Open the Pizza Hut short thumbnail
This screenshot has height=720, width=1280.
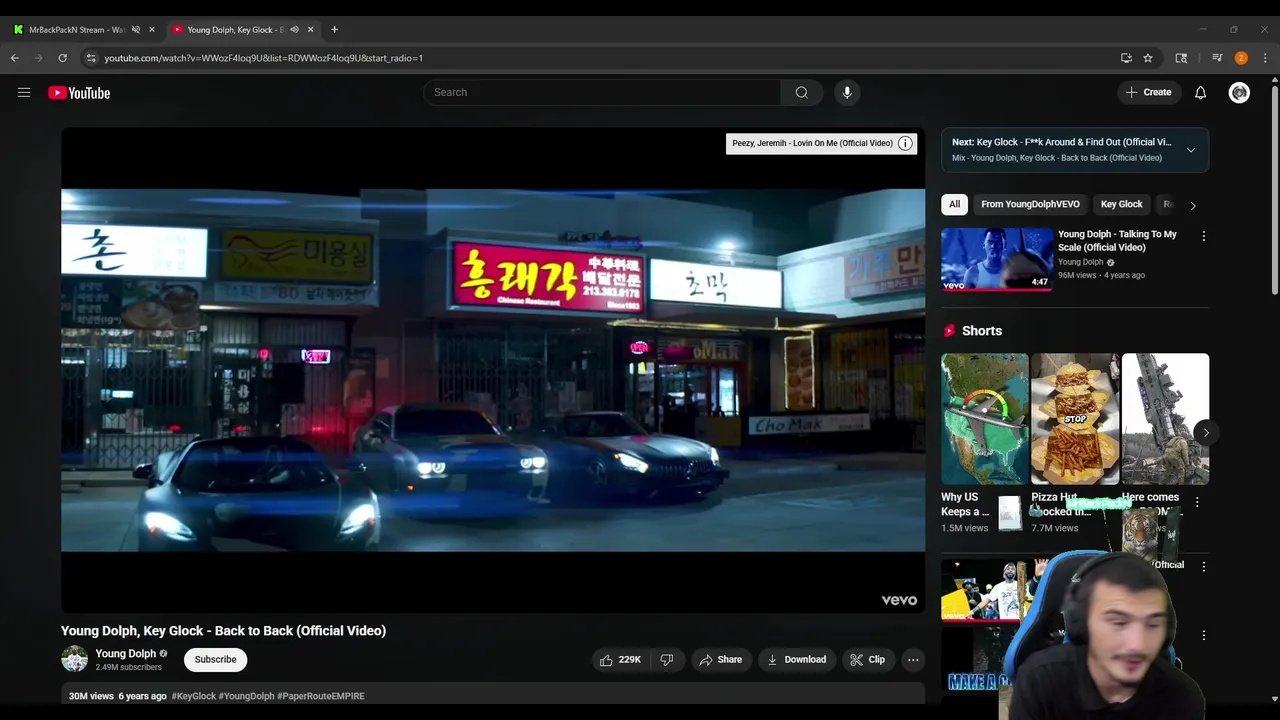(1075, 418)
